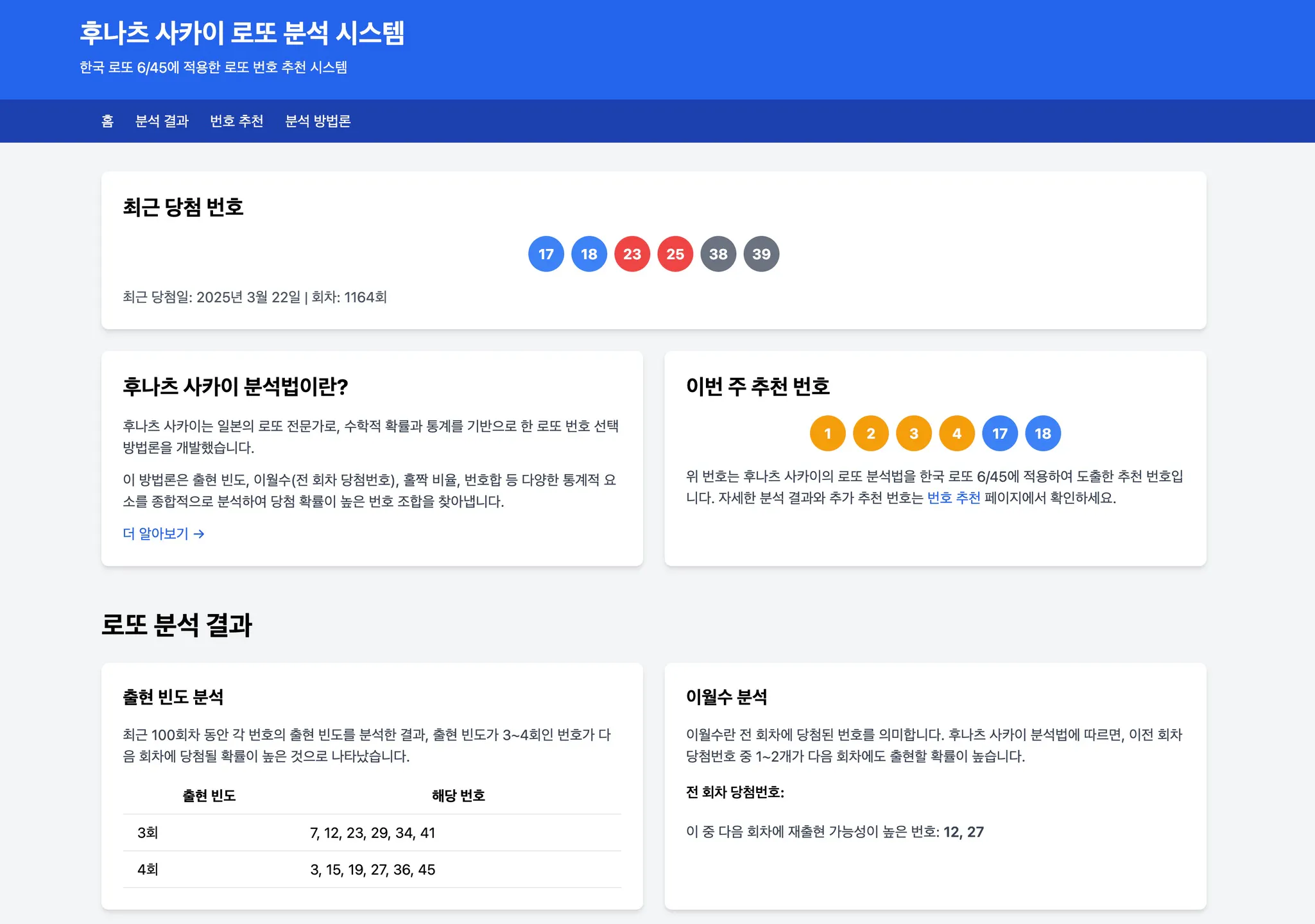
Task: Select winning number ball 23
Action: tap(632, 253)
